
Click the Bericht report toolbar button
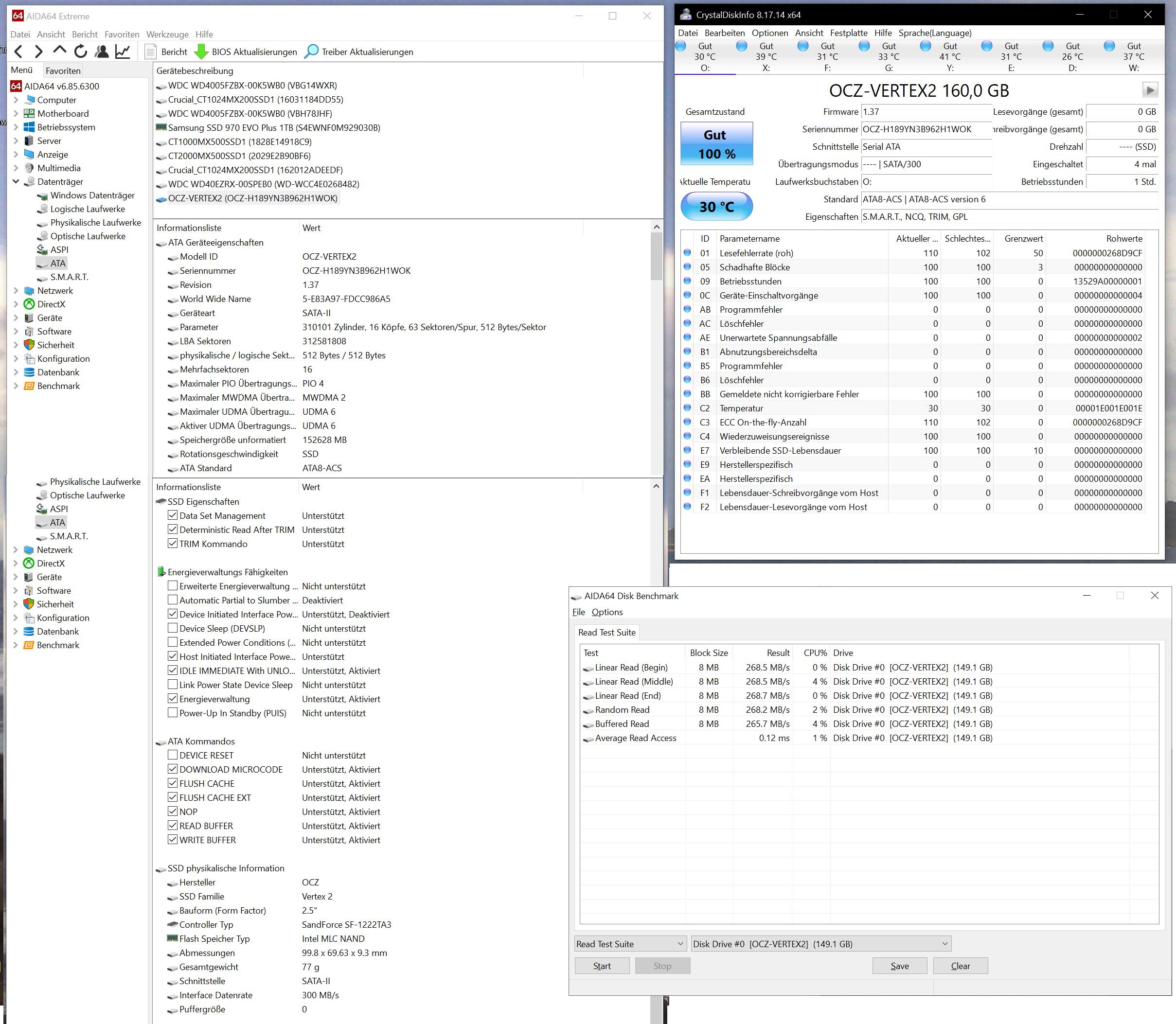166,52
